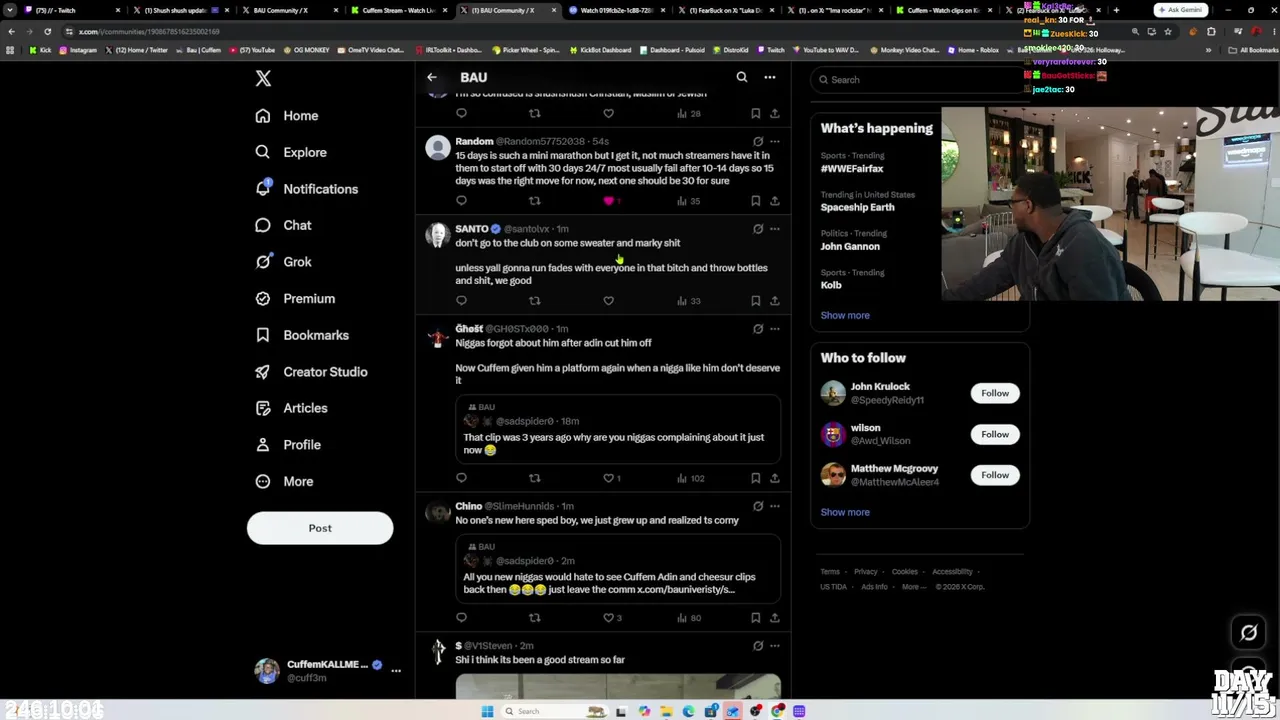Click the X logo in the sidebar

pyautogui.click(x=263, y=78)
